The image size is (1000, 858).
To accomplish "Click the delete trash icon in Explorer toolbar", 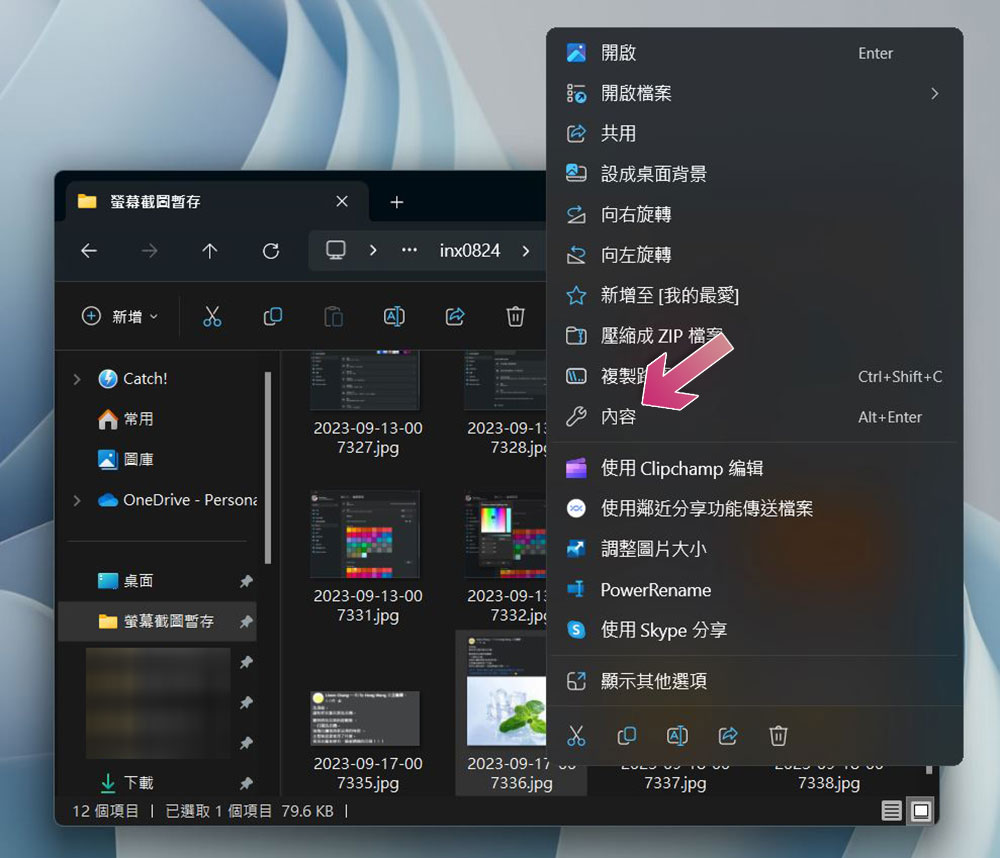I will 515,316.
